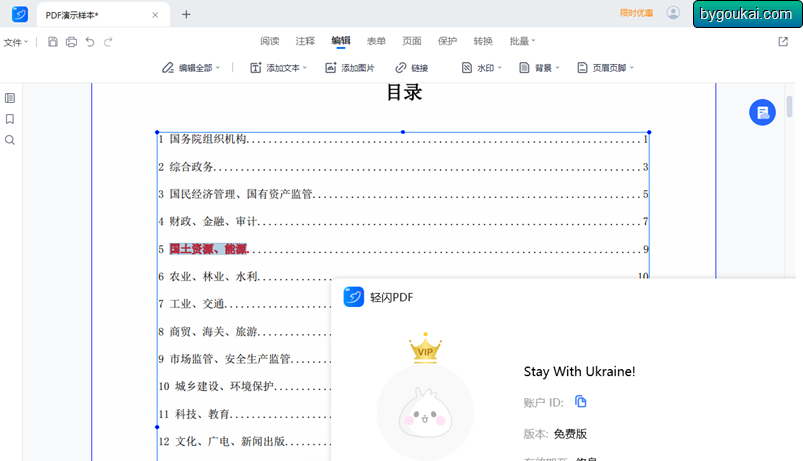Image resolution: width=803 pixels, height=461 pixels.
Task: Open the 水印 watermark dropdown
Action: click(482, 68)
